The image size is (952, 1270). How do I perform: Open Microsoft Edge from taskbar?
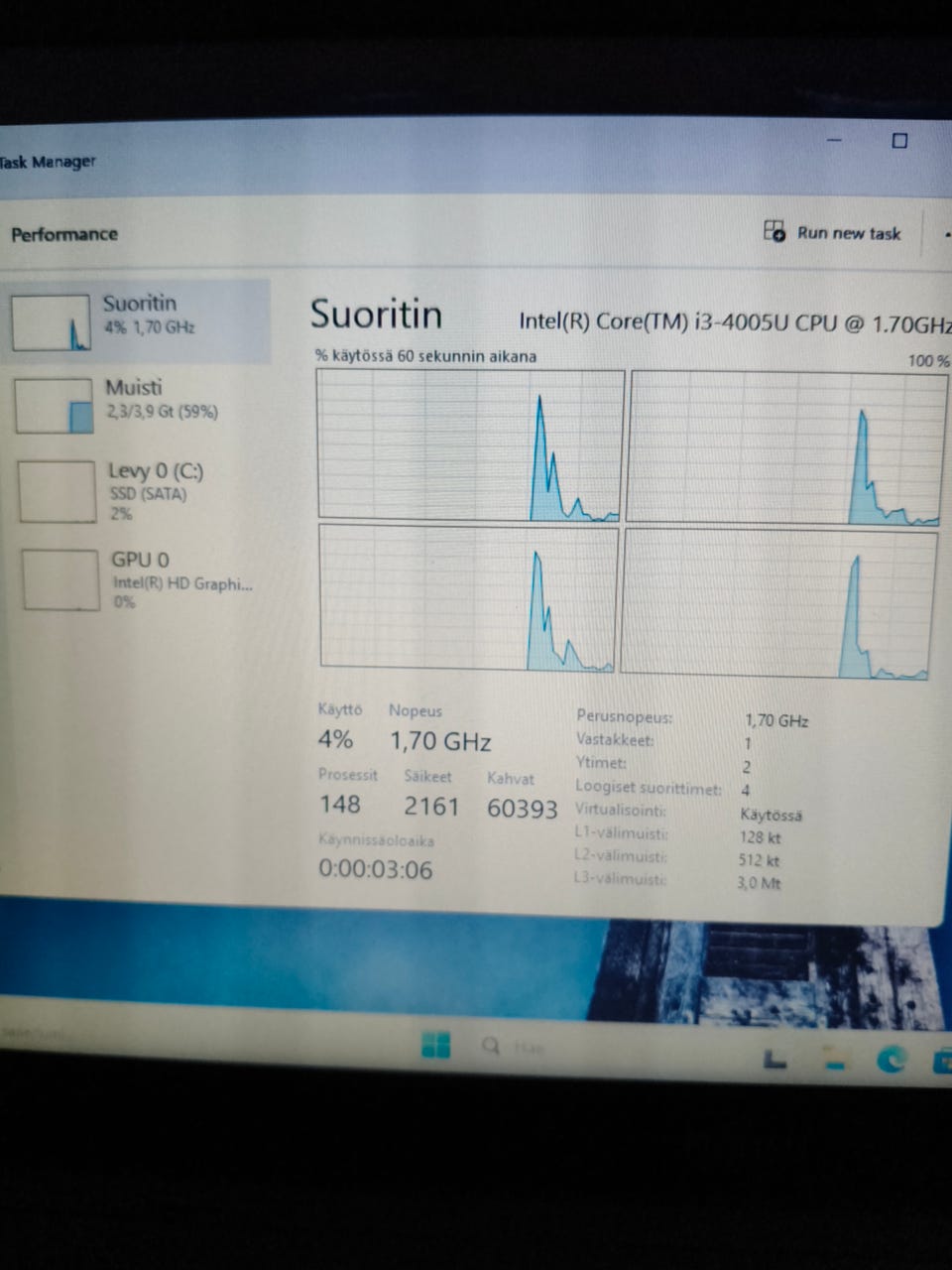point(891,1060)
